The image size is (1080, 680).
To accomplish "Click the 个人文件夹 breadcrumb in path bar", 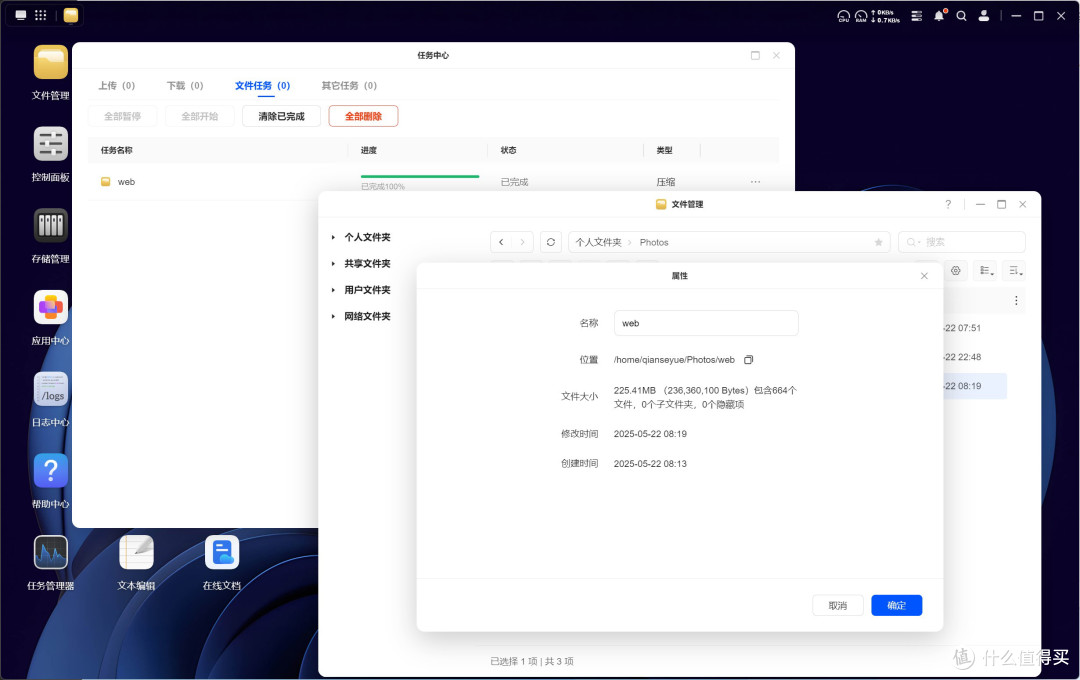I will pos(599,243).
